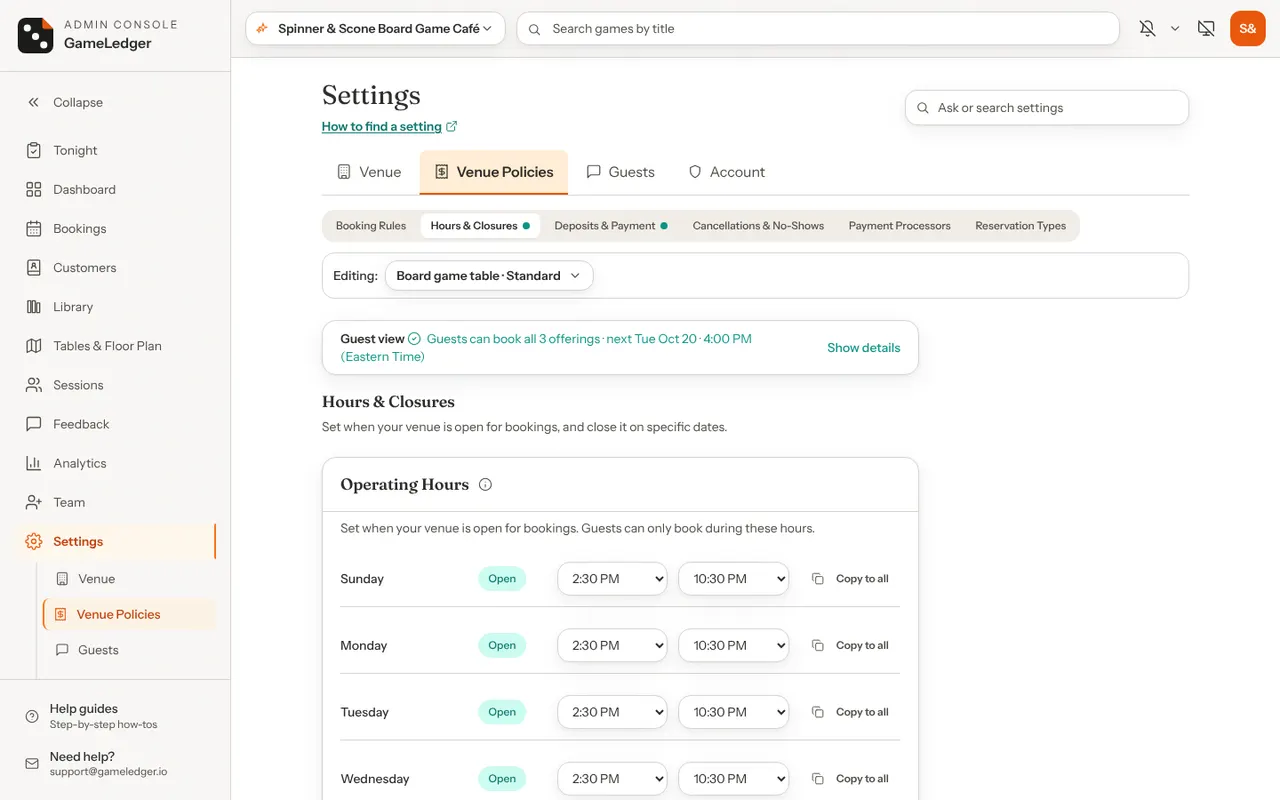Click the Search games by title field
The image size is (1280, 800).
click(818, 29)
